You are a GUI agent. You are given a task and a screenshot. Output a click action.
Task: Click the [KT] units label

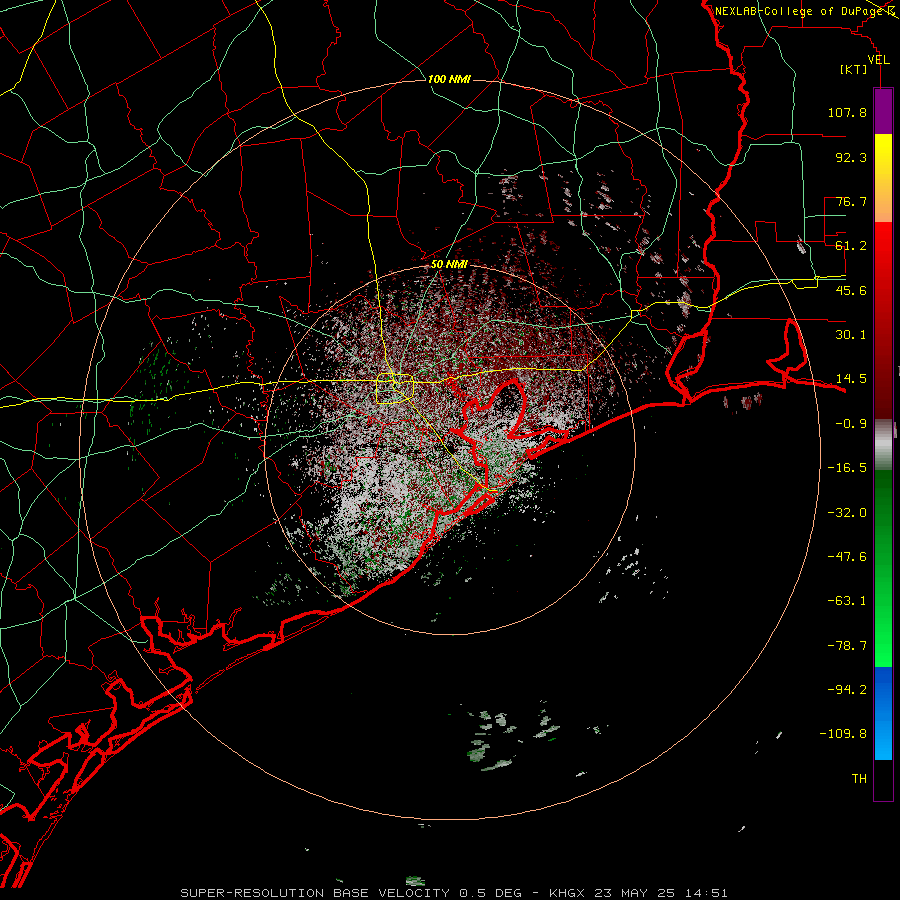[x=854, y=69]
